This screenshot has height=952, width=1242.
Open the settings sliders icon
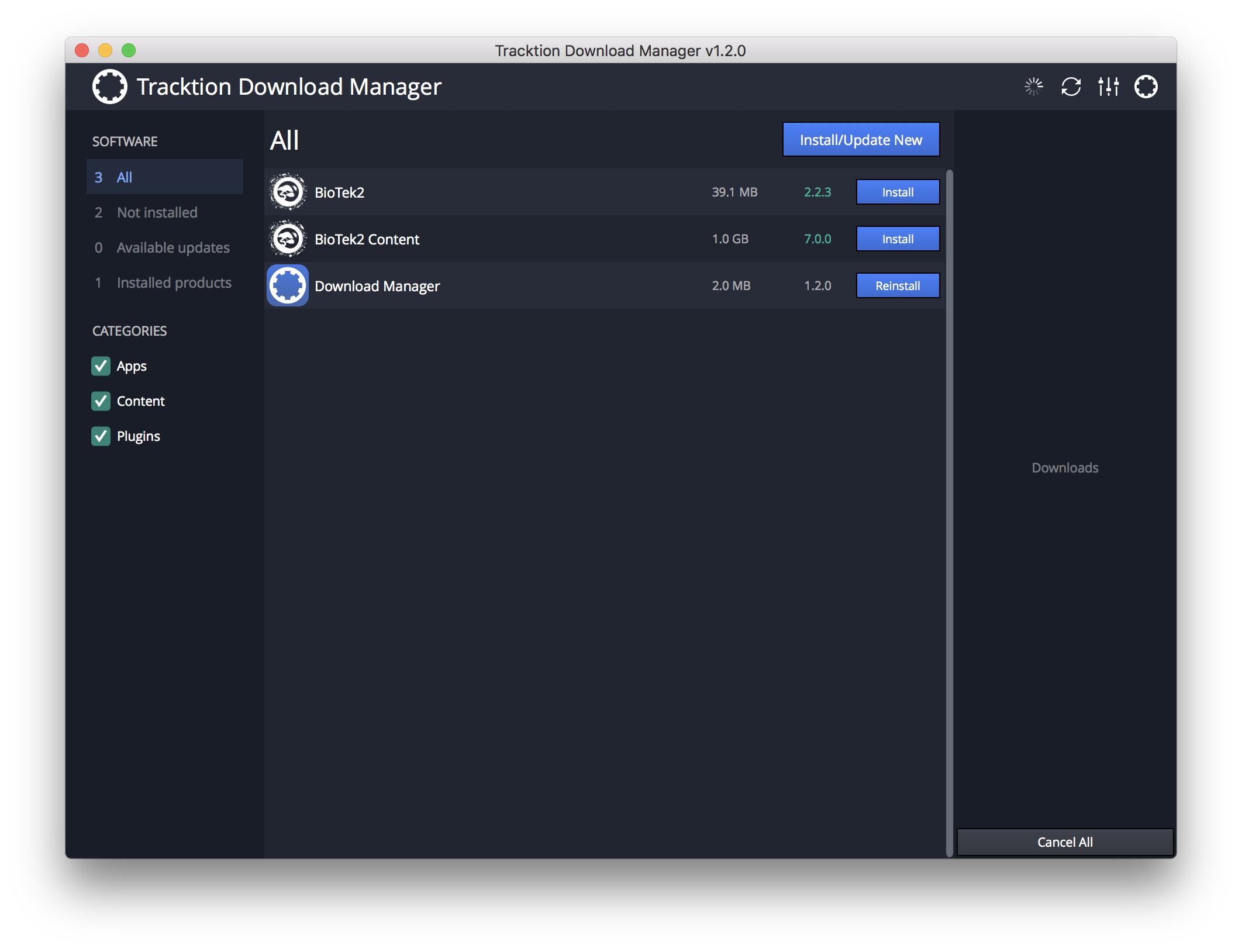pyautogui.click(x=1108, y=87)
